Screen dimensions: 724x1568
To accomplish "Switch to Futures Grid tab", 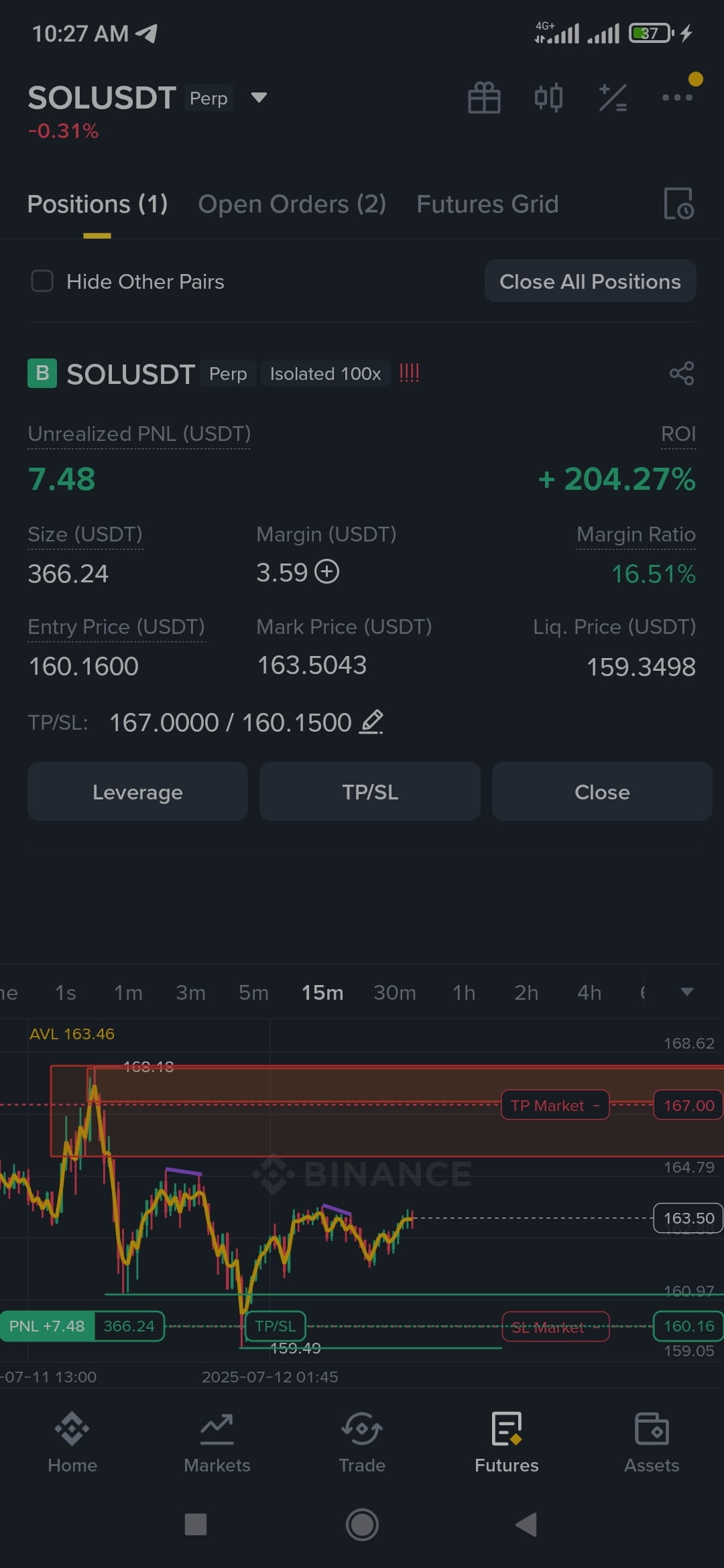I will pos(487,204).
